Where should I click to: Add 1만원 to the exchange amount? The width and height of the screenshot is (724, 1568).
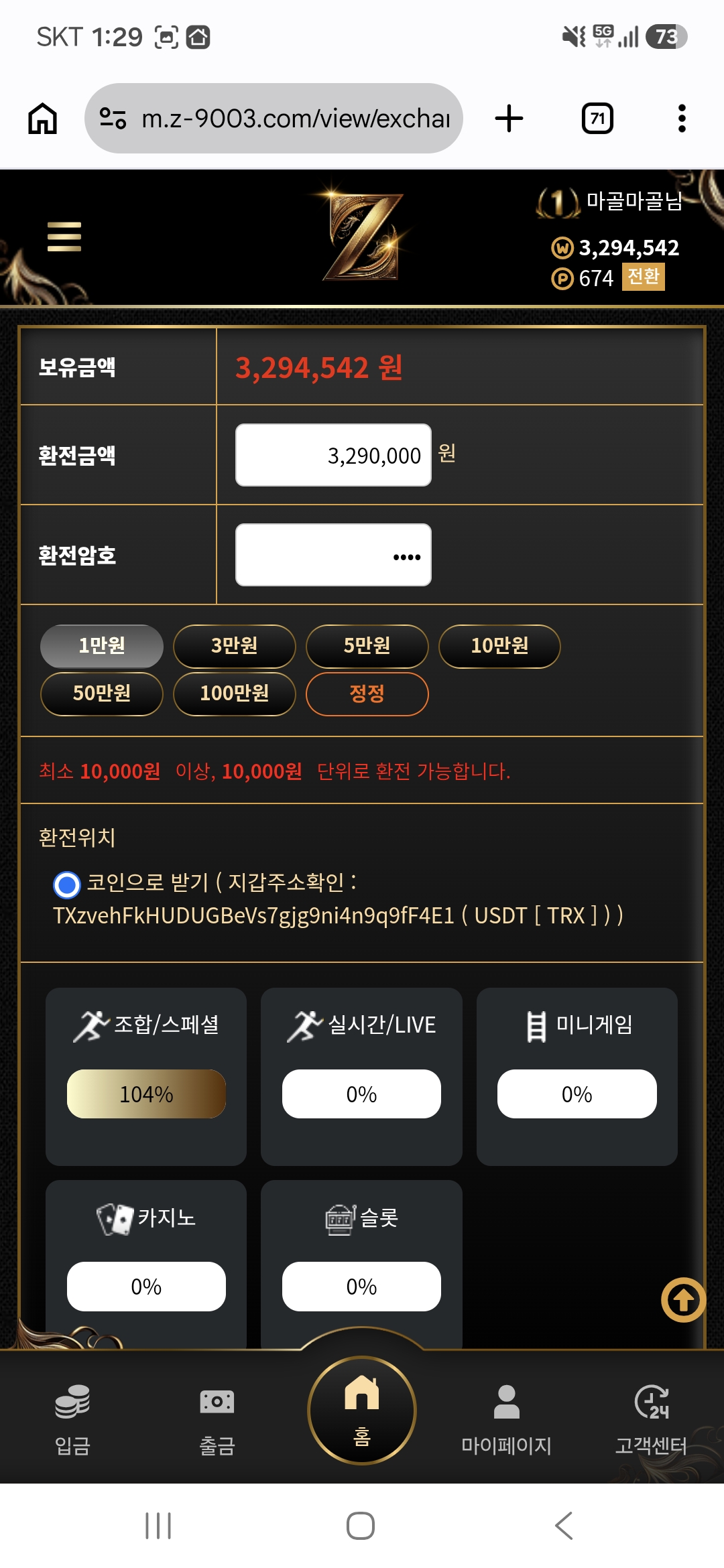(x=102, y=646)
